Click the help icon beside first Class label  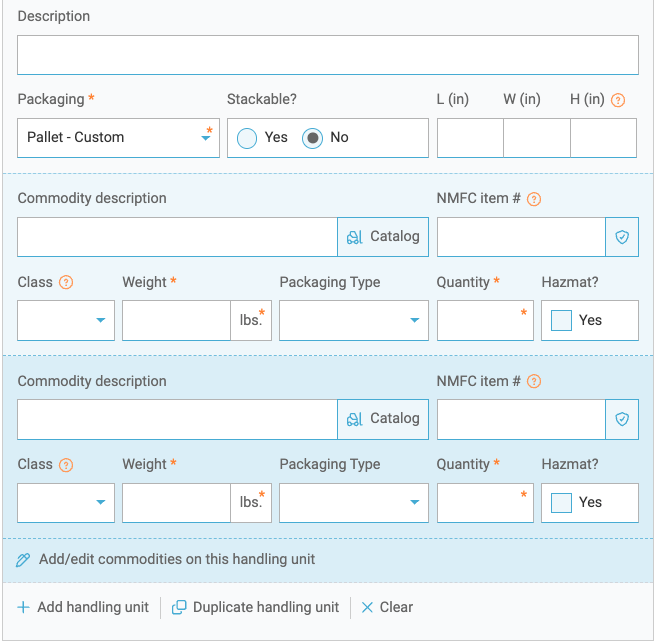coord(66,282)
